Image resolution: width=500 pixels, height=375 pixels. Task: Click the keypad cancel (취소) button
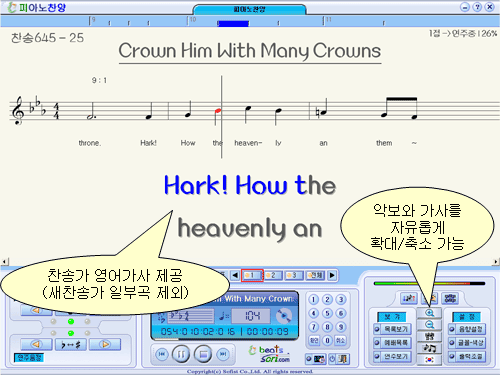(x=340, y=341)
